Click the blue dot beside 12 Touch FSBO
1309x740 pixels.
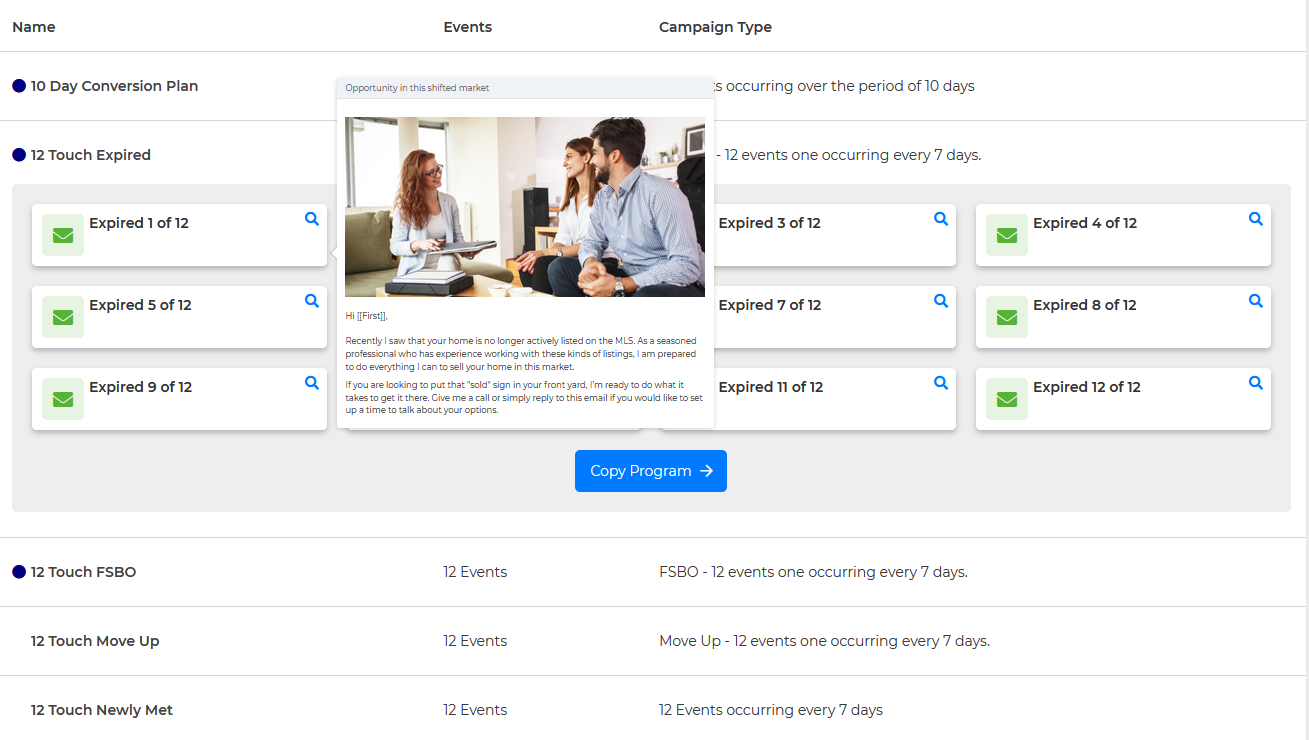(19, 572)
